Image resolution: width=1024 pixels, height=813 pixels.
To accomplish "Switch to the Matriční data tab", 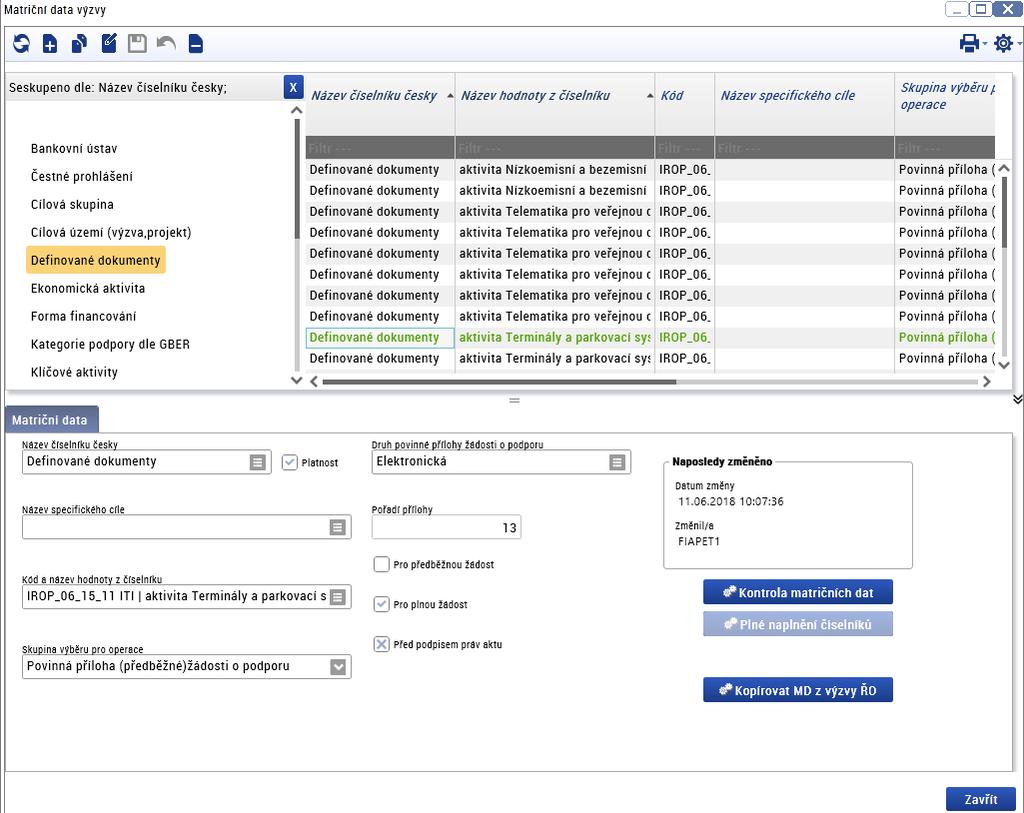I will pos(52,420).
